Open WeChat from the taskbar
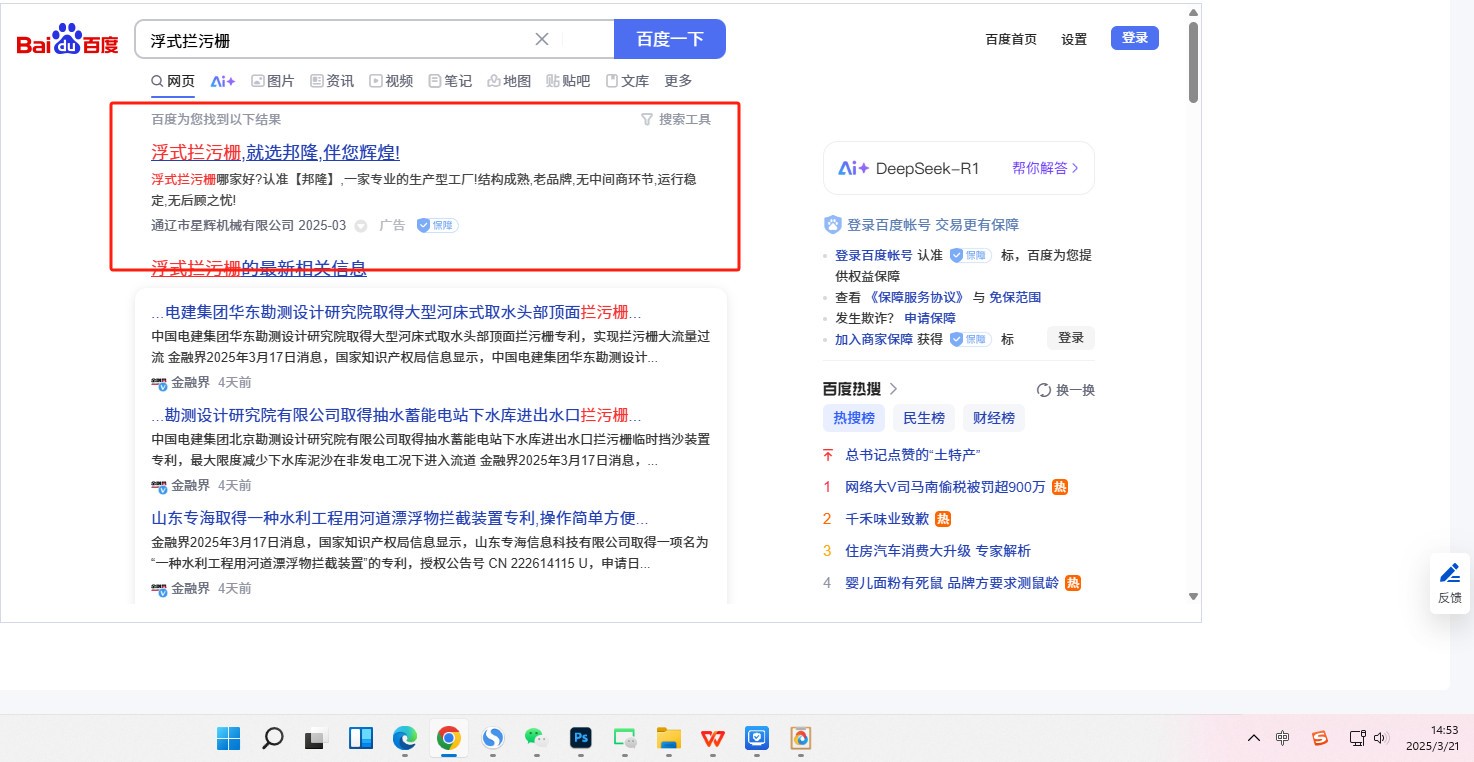The image size is (1474, 762). (536, 738)
